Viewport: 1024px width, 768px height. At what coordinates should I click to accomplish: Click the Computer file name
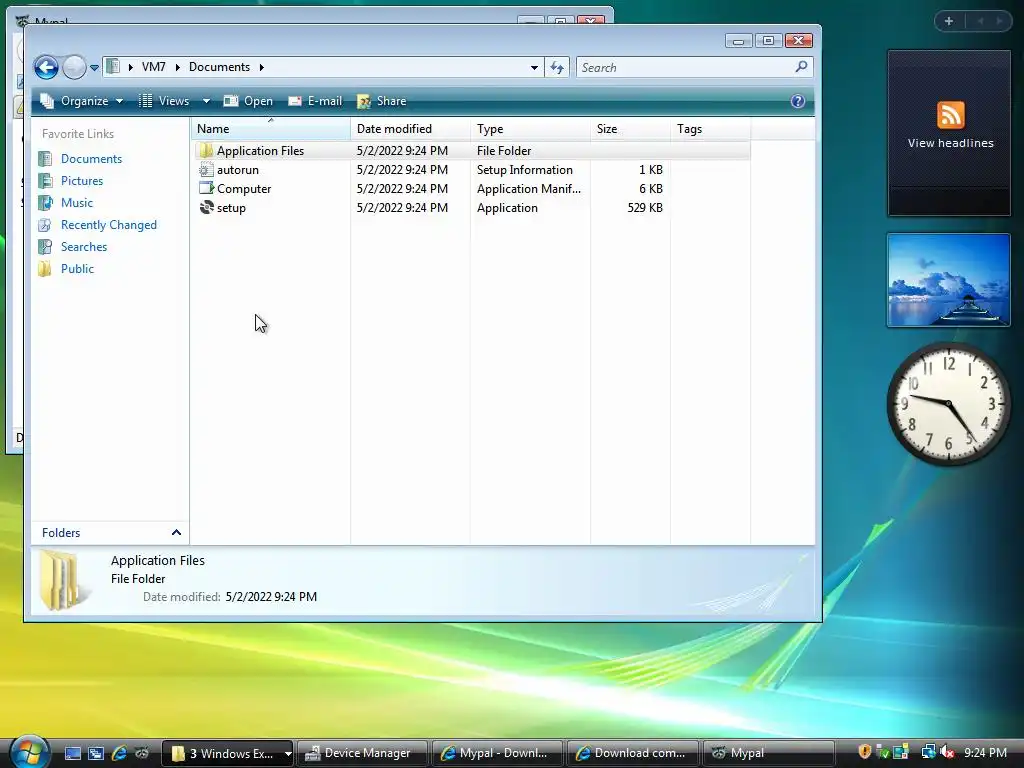pyautogui.click(x=244, y=189)
